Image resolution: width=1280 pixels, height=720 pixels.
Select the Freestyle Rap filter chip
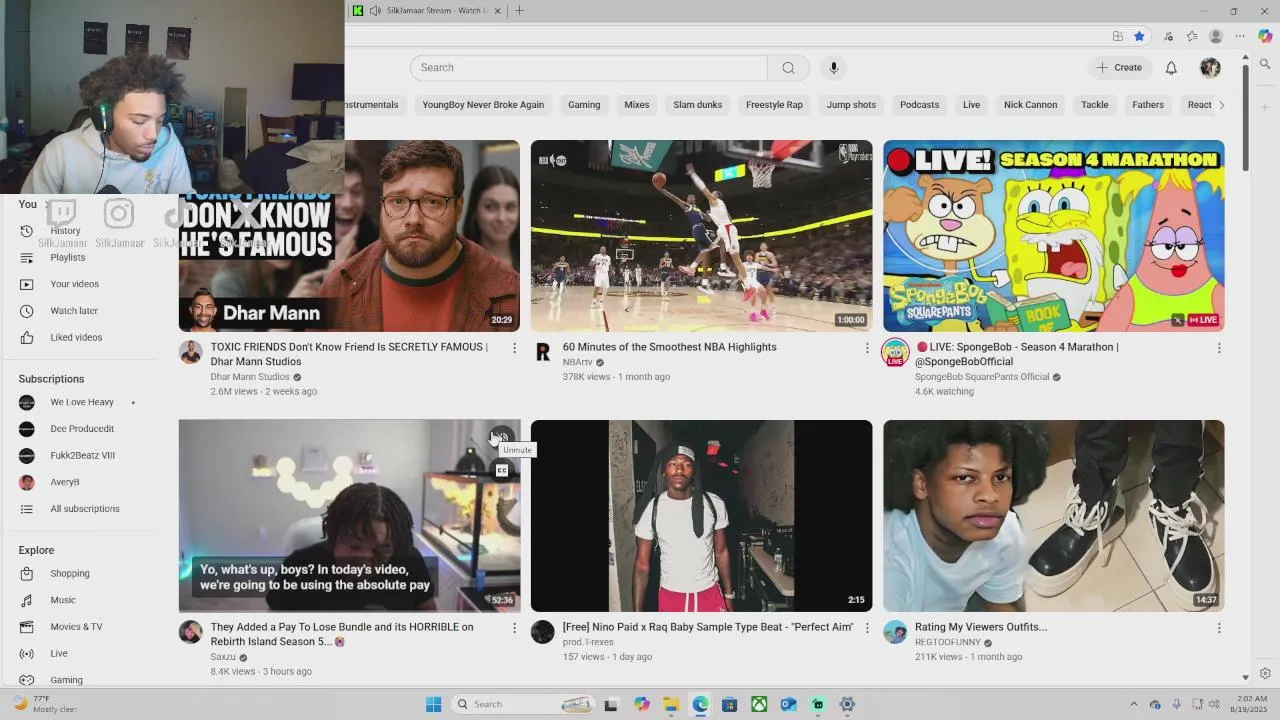pos(774,105)
